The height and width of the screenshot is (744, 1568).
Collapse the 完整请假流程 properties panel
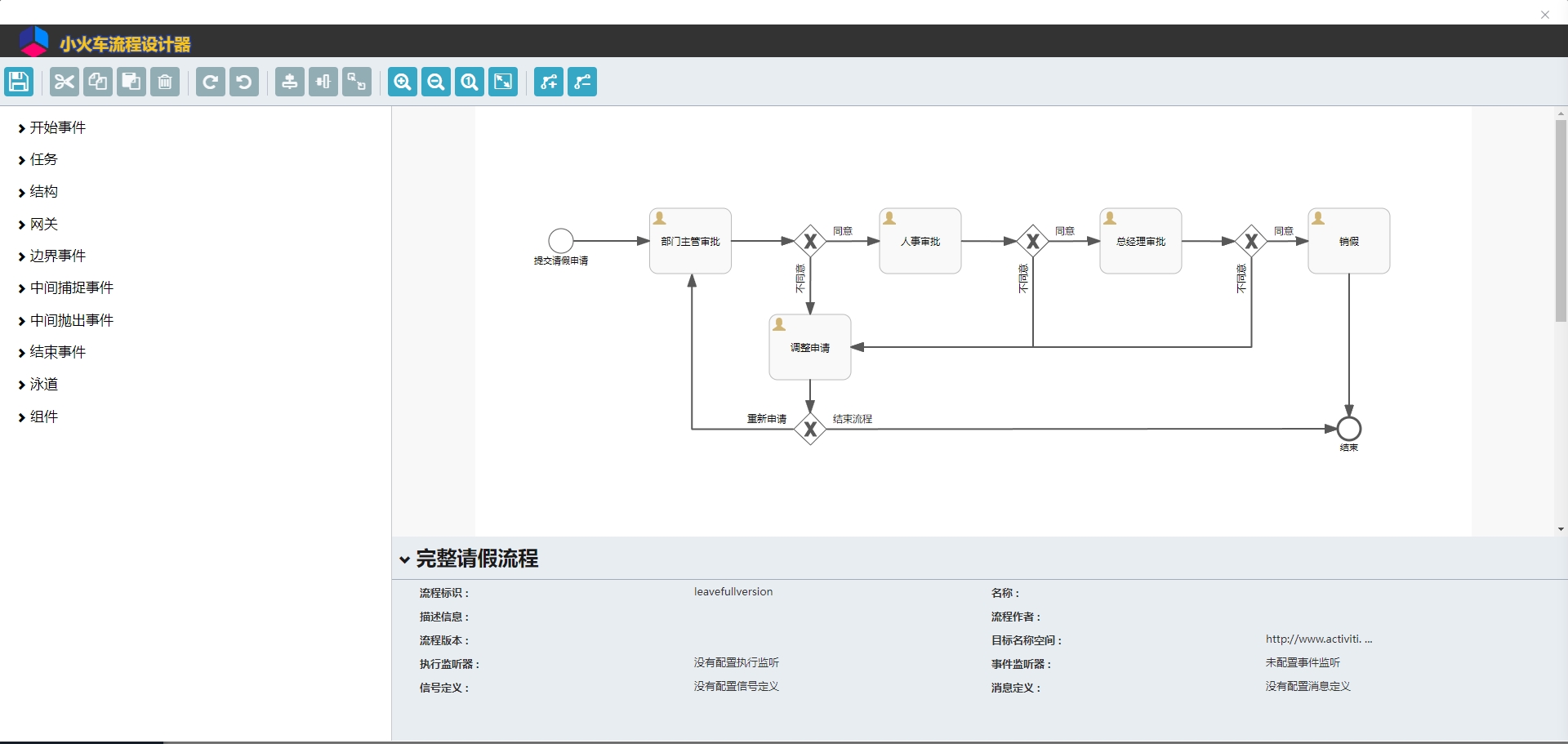(404, 559)
